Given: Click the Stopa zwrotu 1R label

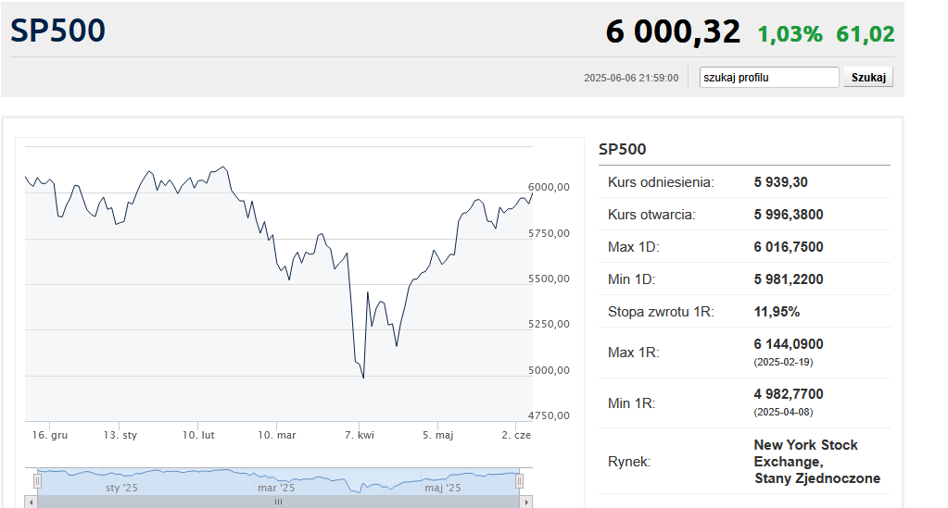Looking at the screenshot, I should pos(661,312).
